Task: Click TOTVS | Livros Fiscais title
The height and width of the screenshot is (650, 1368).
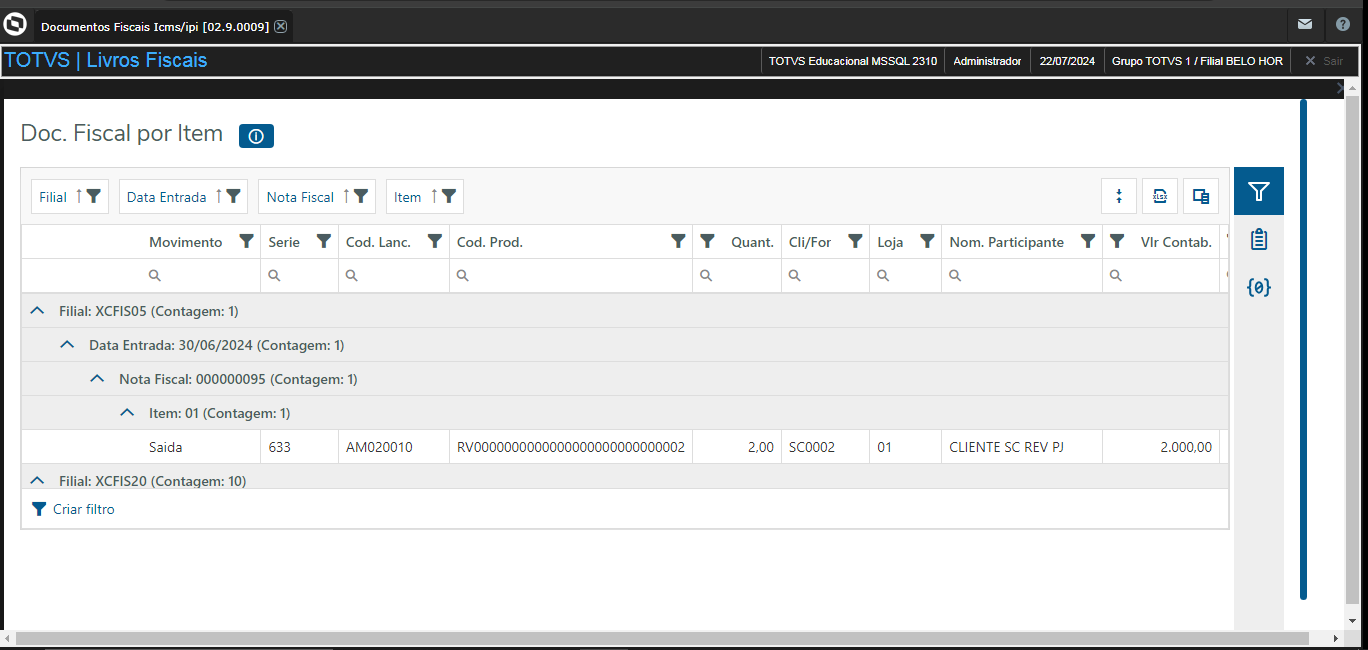Action: [106, 60]
